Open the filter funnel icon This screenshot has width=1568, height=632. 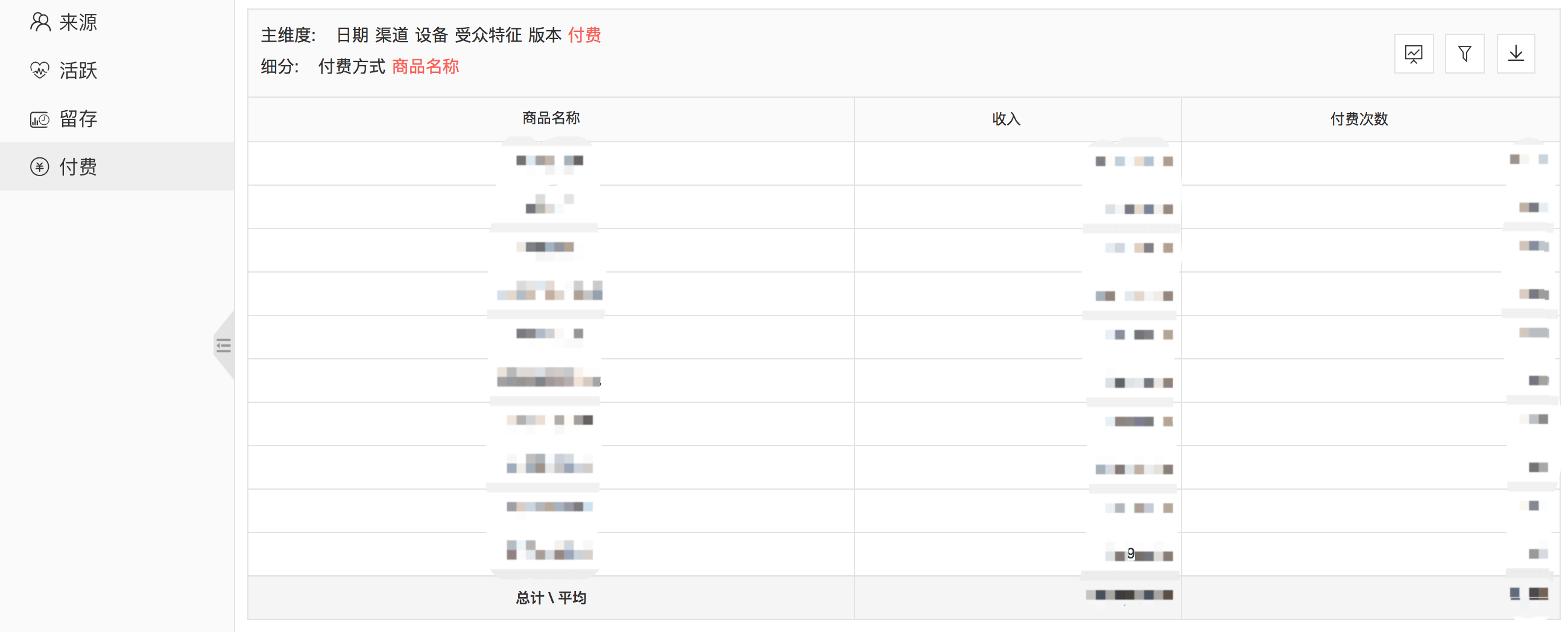click(x=1464, y=54)
